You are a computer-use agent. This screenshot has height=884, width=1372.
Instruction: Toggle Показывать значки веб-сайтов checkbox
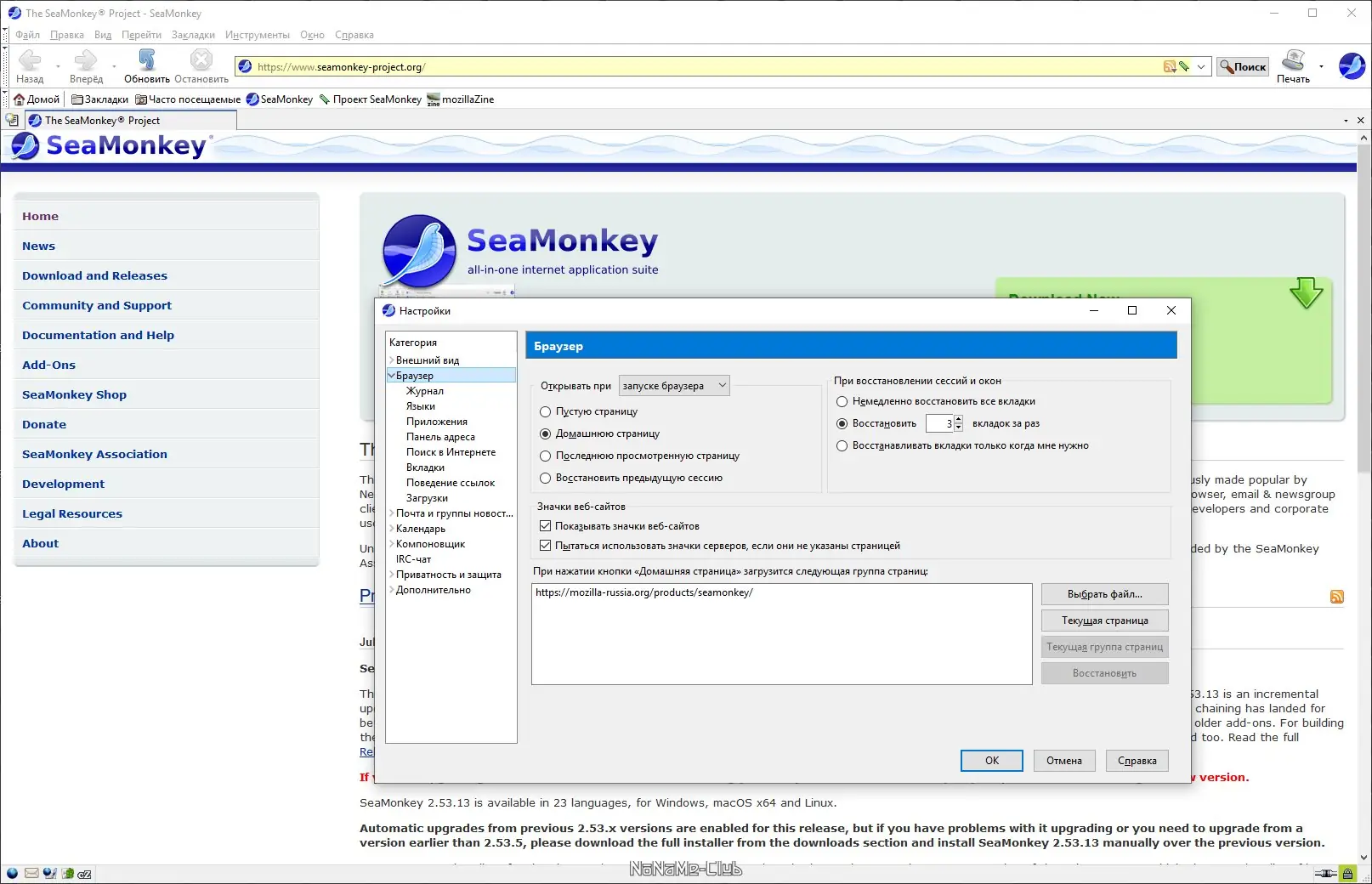[546, 527]
